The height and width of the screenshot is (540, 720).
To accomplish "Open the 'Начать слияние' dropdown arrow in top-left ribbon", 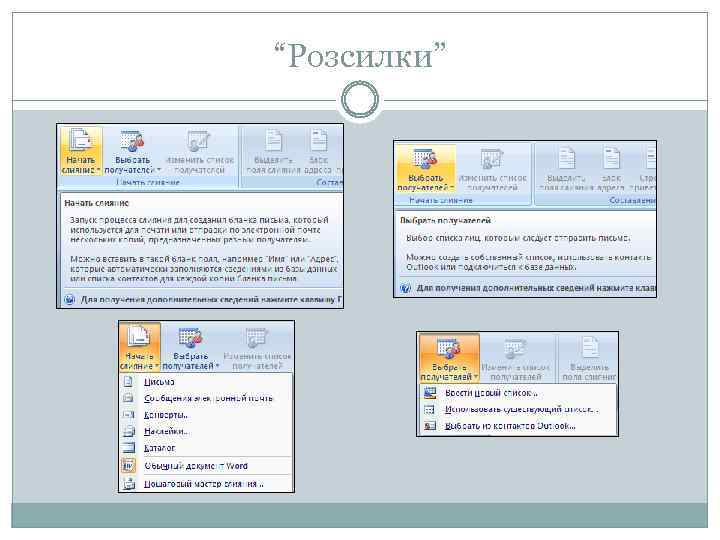I will 98,170.
